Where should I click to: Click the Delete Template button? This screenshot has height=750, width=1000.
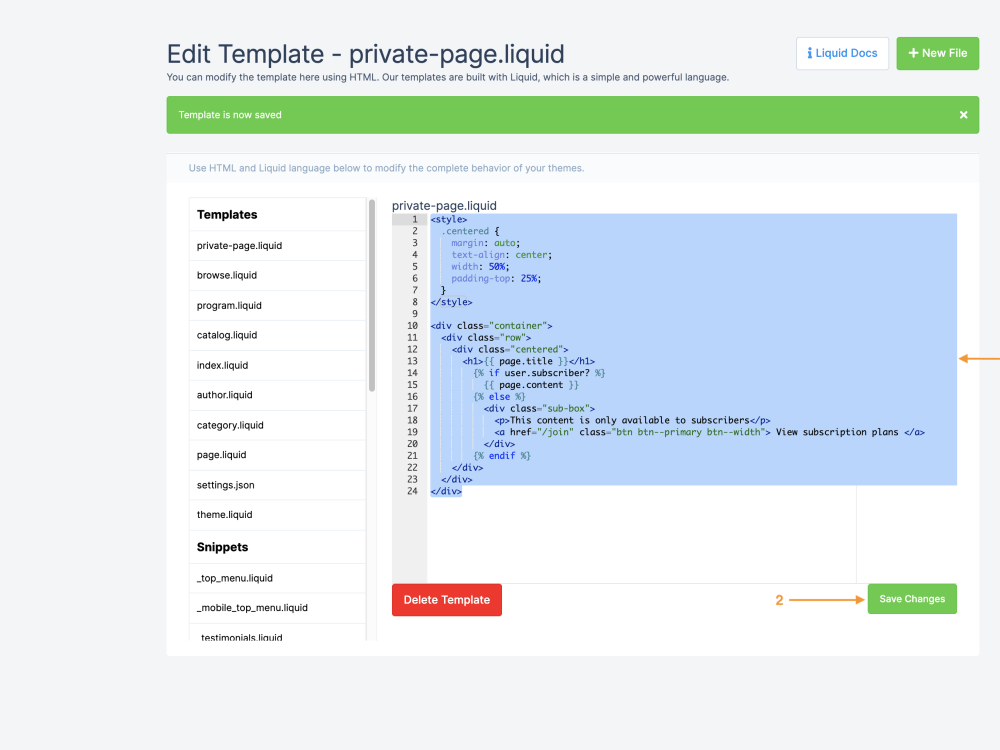tap(446, 600)
